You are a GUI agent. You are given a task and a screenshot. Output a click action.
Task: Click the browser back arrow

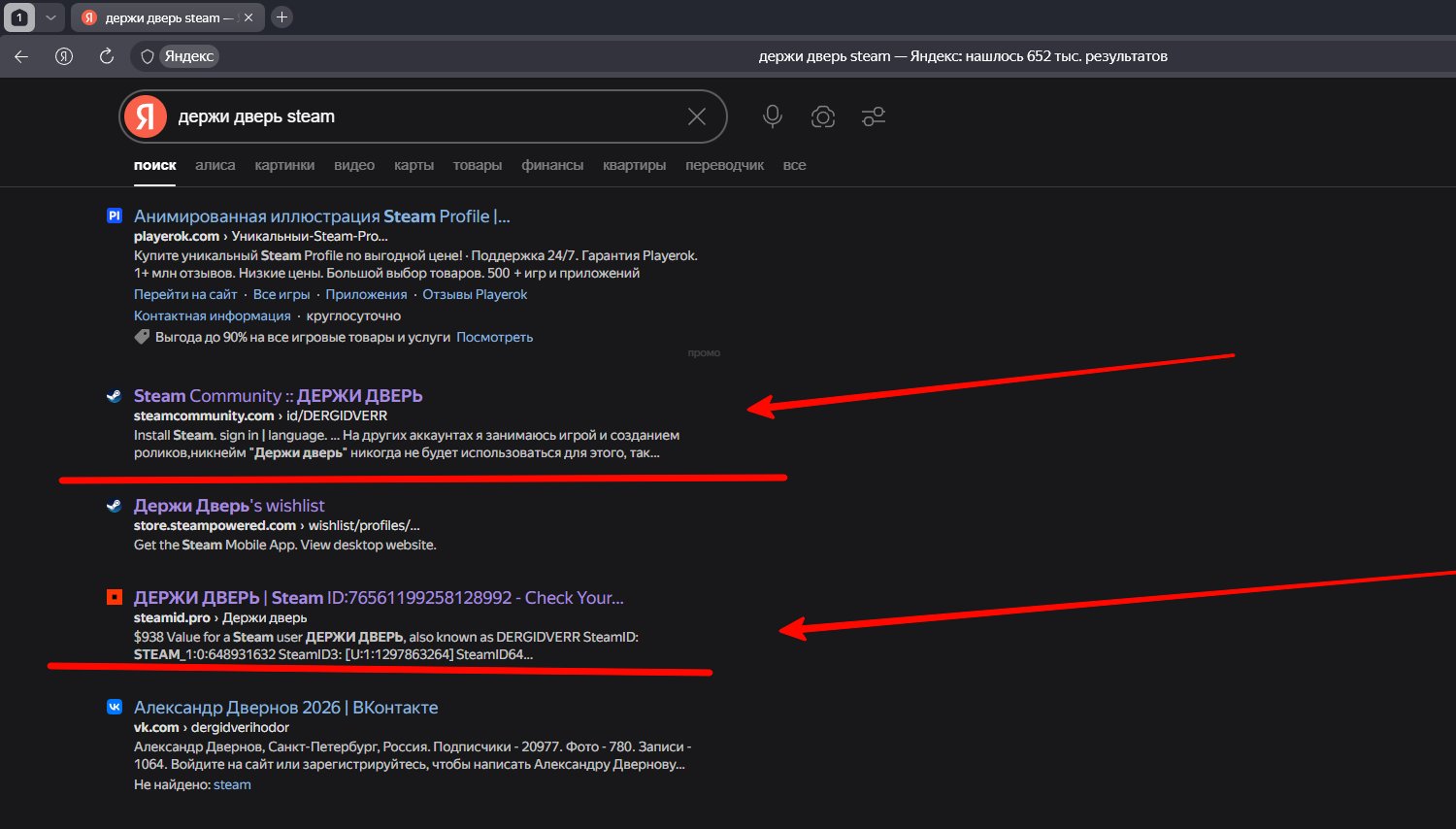point(21,56)
